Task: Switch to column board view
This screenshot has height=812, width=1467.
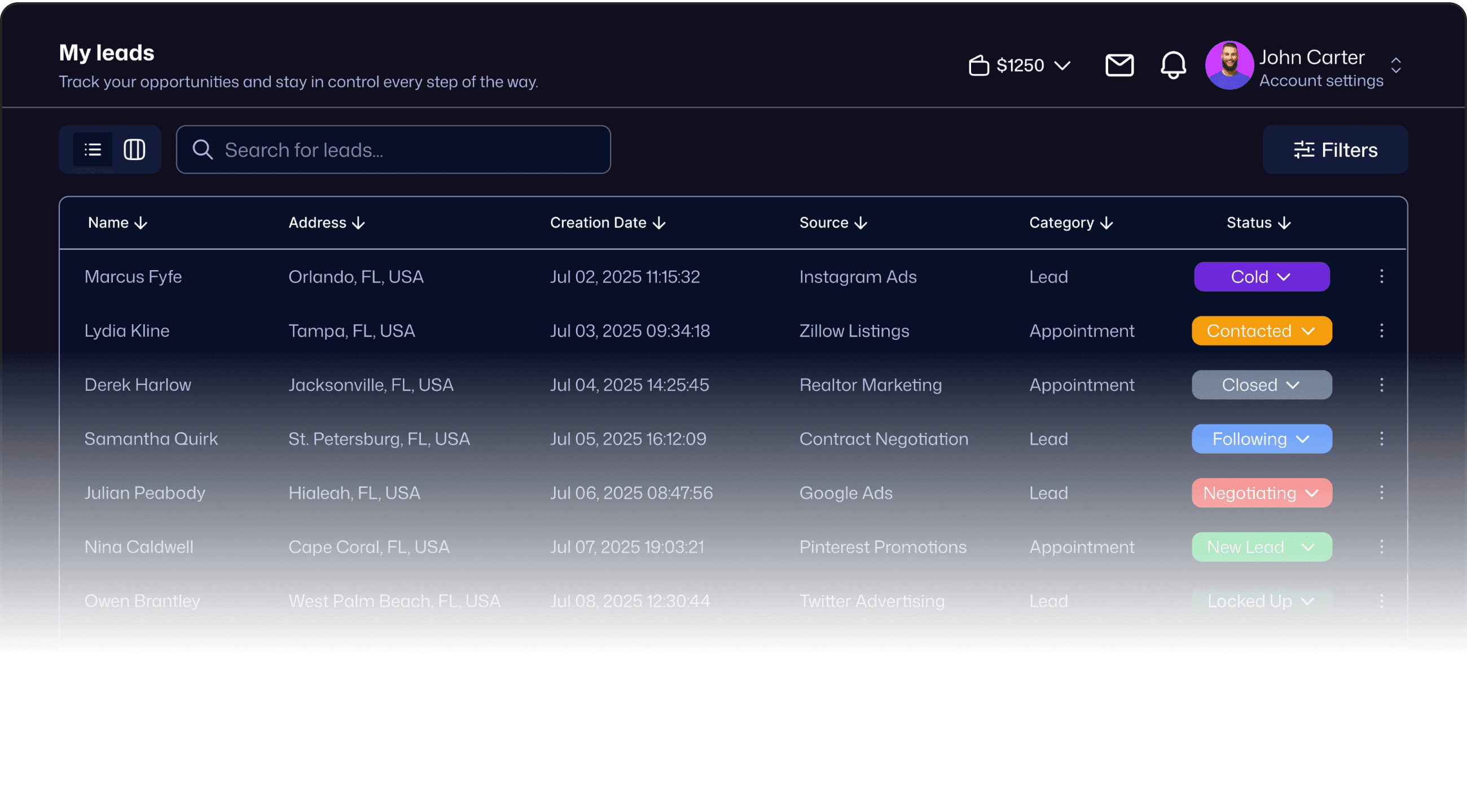Action: 134,149
